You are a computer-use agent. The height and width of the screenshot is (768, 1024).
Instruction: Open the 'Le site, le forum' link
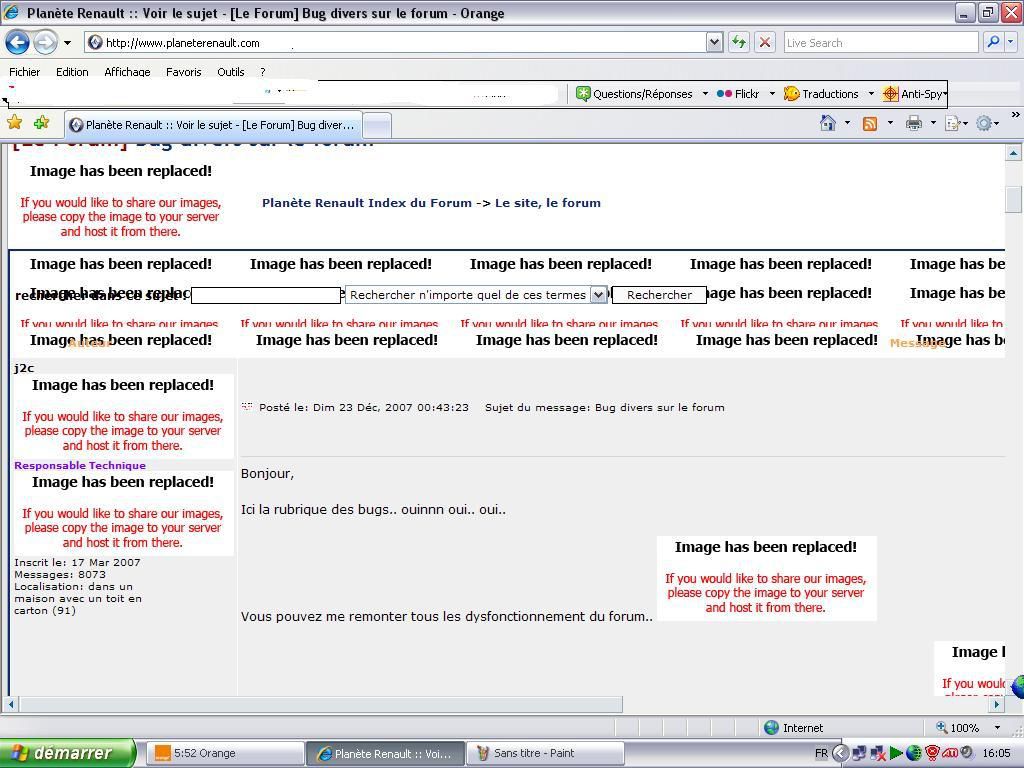point(547,203)
